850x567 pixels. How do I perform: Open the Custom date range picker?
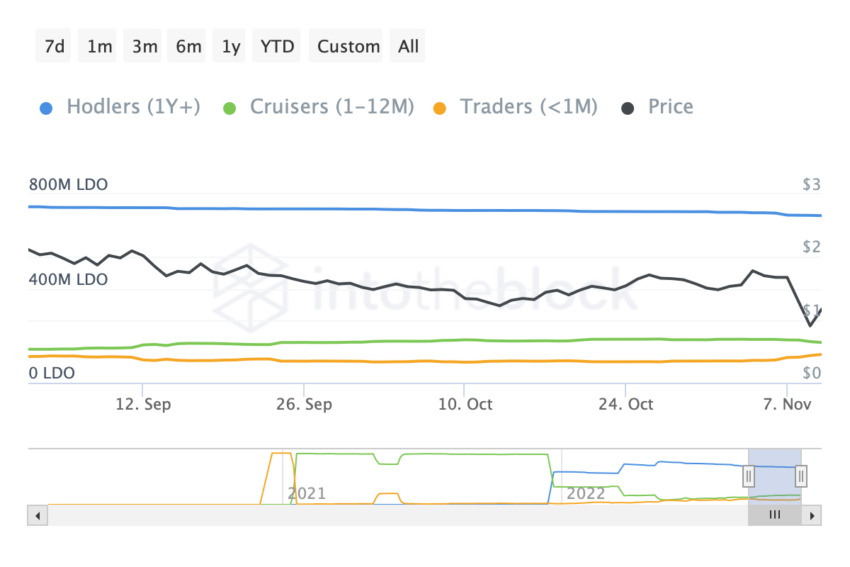tap(348, 46)
